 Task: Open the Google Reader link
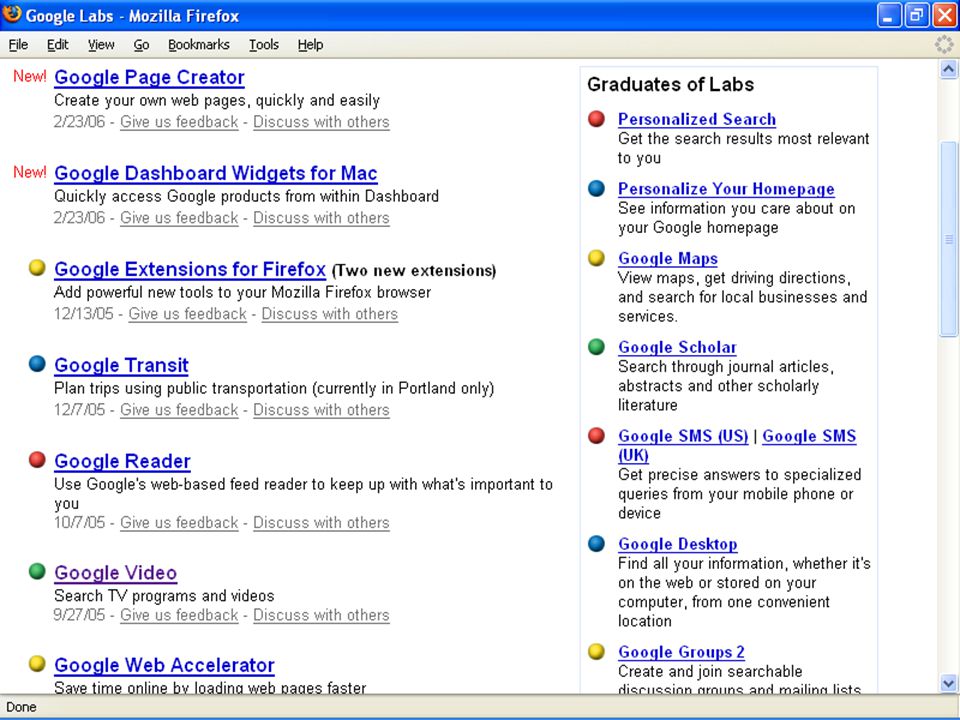pyautogui.click(x=122, y=462)
